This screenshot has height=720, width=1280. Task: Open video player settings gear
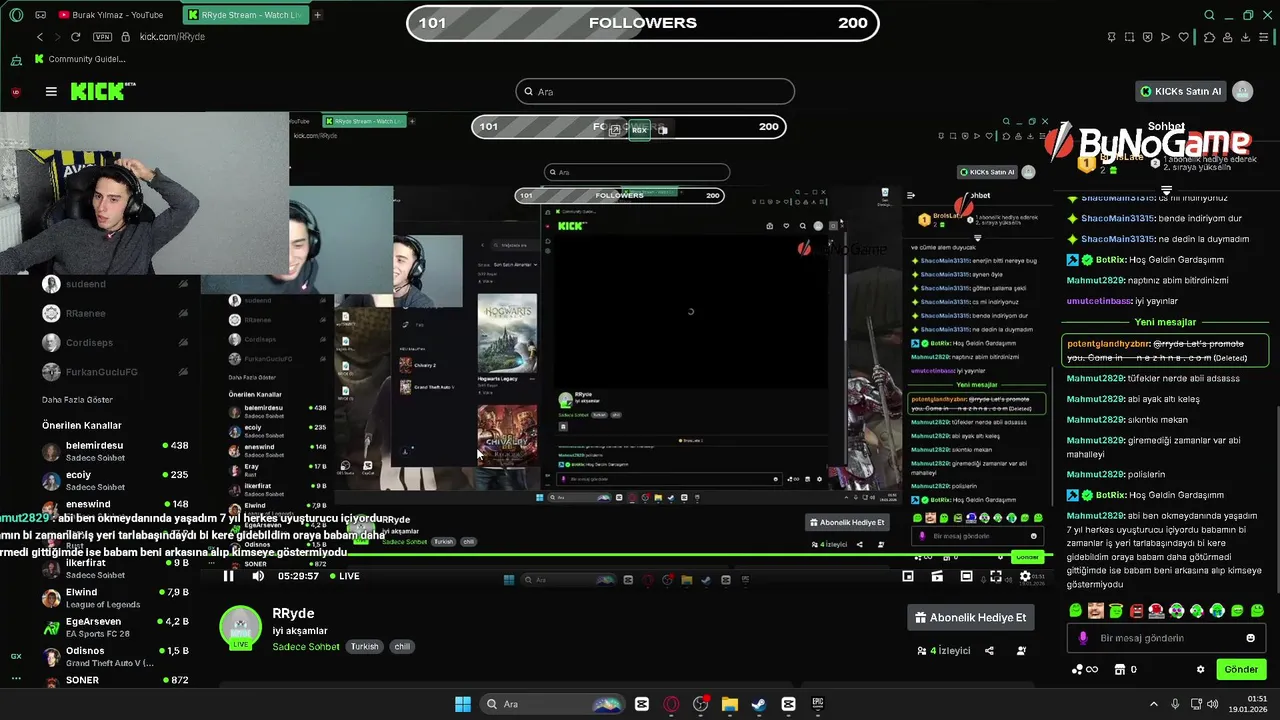(x=1025, y=576)
